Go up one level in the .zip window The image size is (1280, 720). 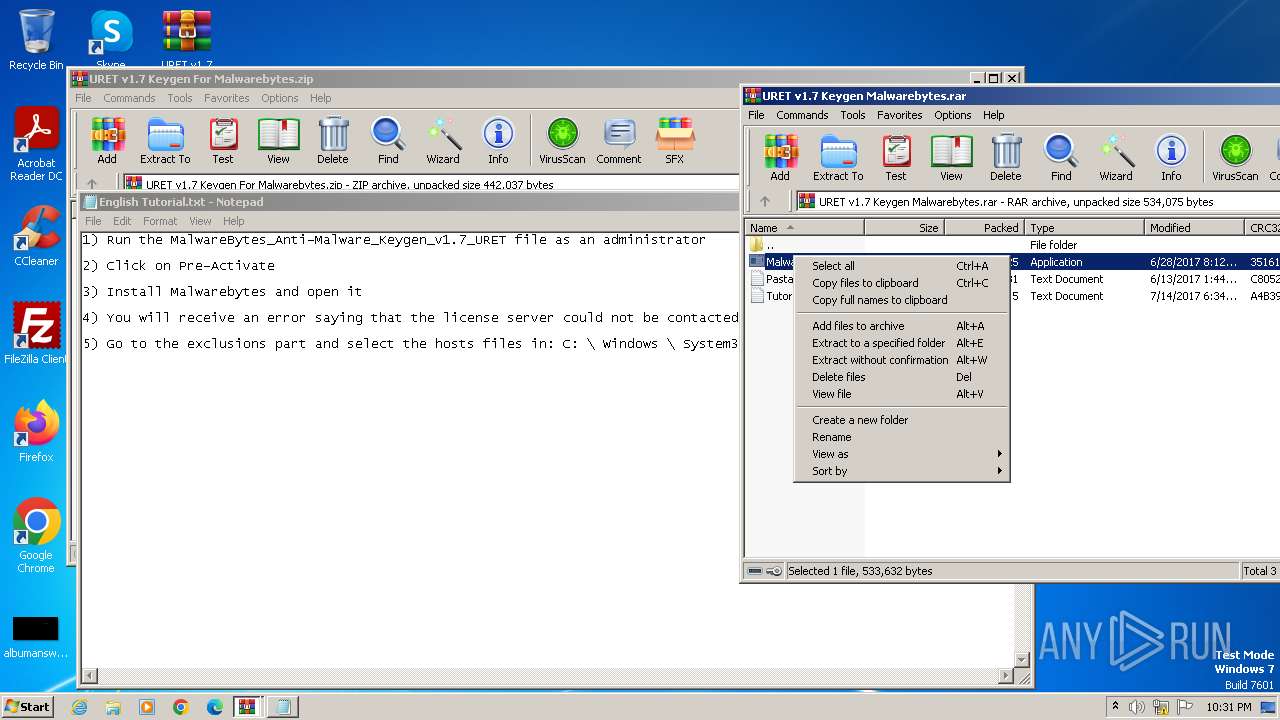[92, 185]
